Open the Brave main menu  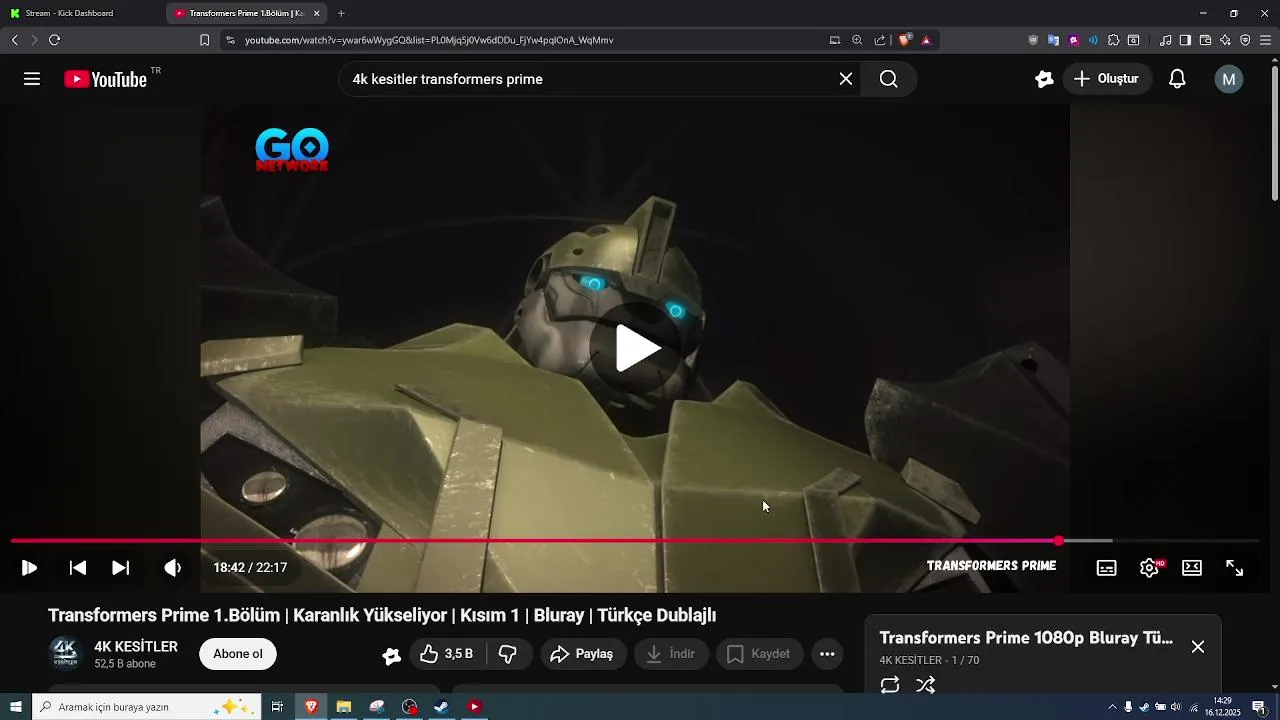(1265, 40)
